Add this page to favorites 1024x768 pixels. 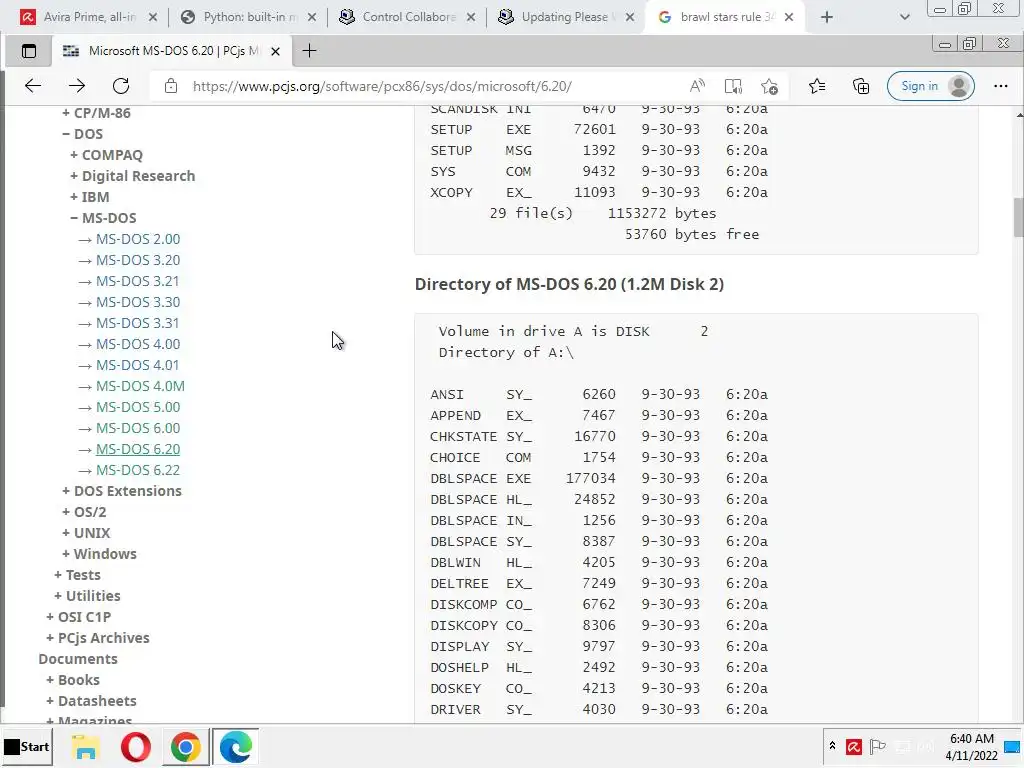pos(769,86)
